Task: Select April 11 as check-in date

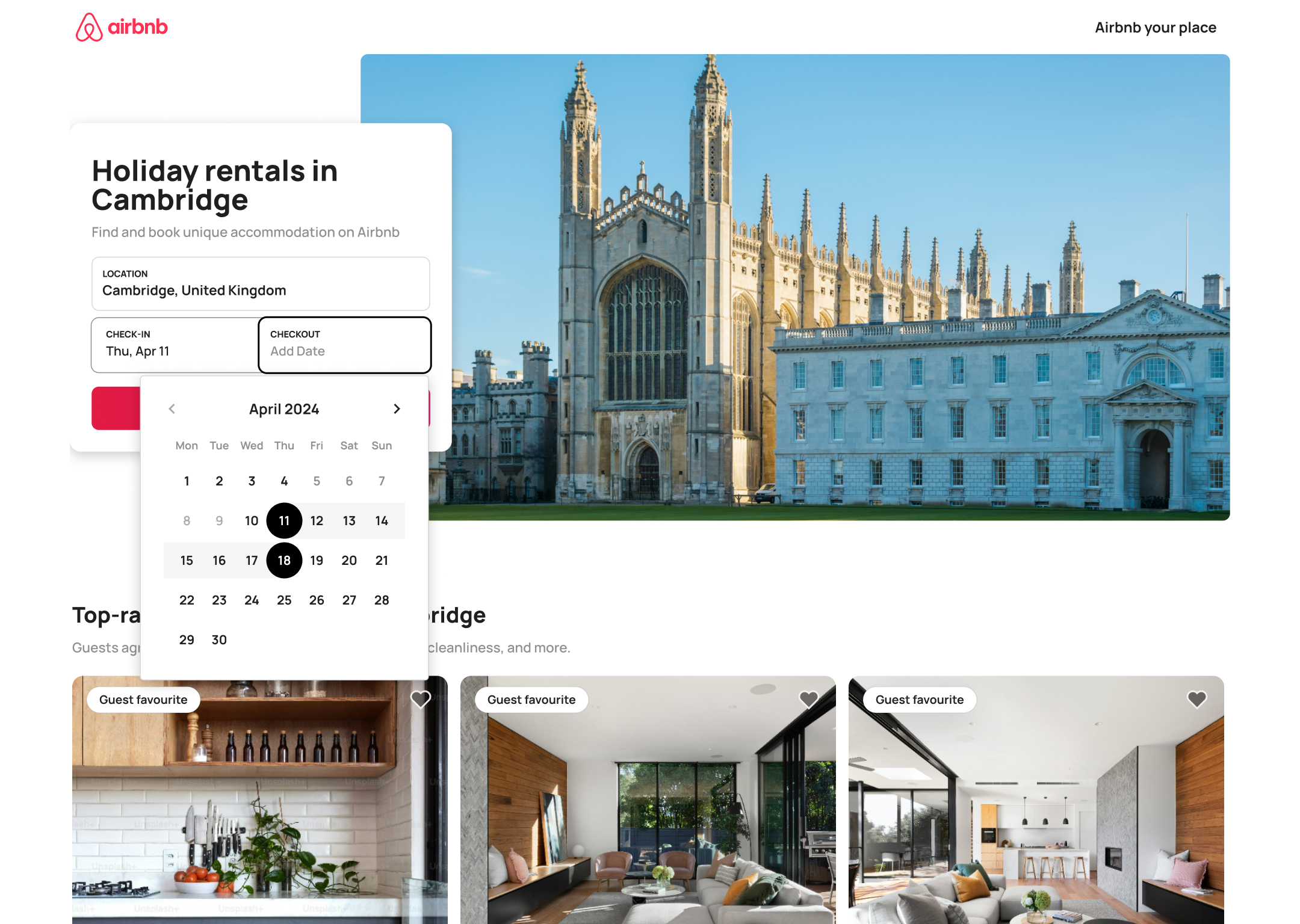Action: (284, 520)
